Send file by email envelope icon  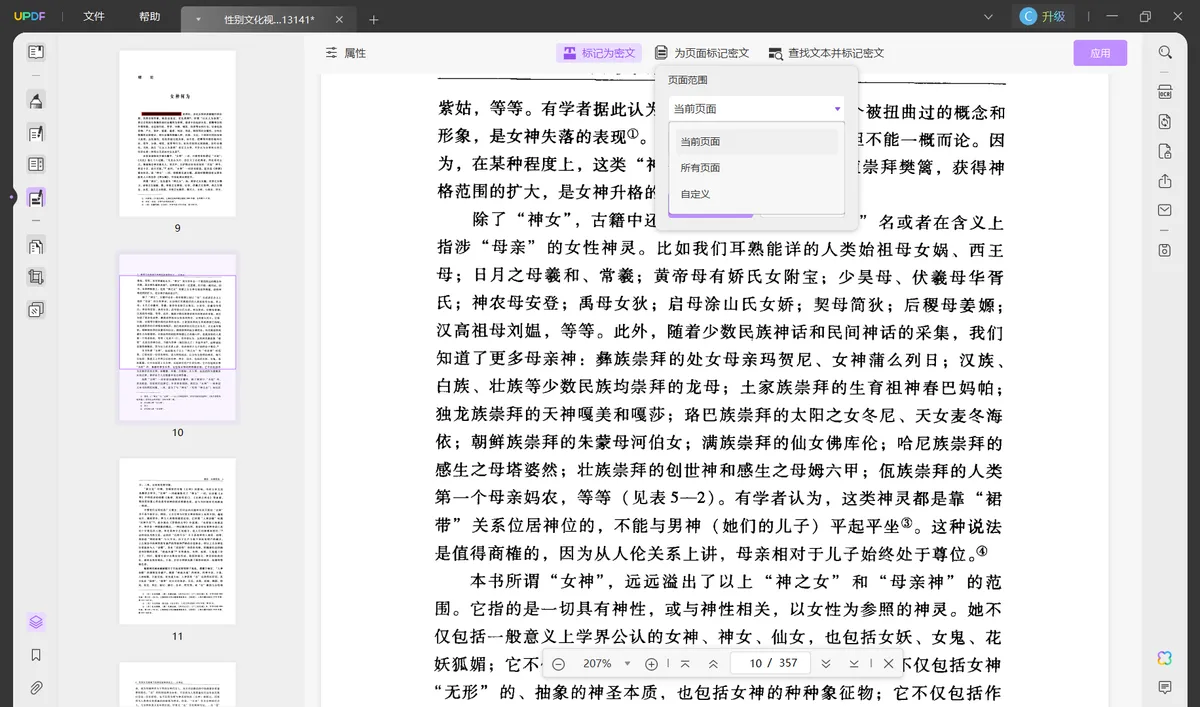click(x=1165, y=210)
